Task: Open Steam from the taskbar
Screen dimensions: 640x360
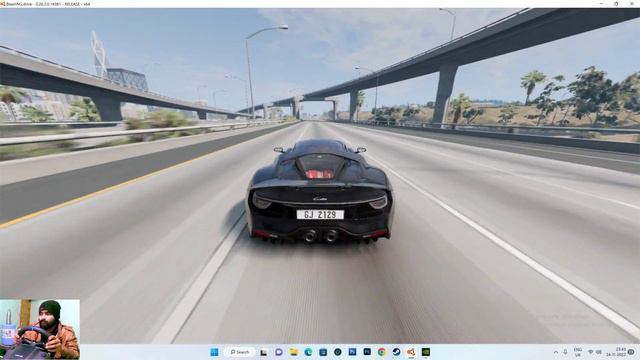Action: tap(396, 352)
